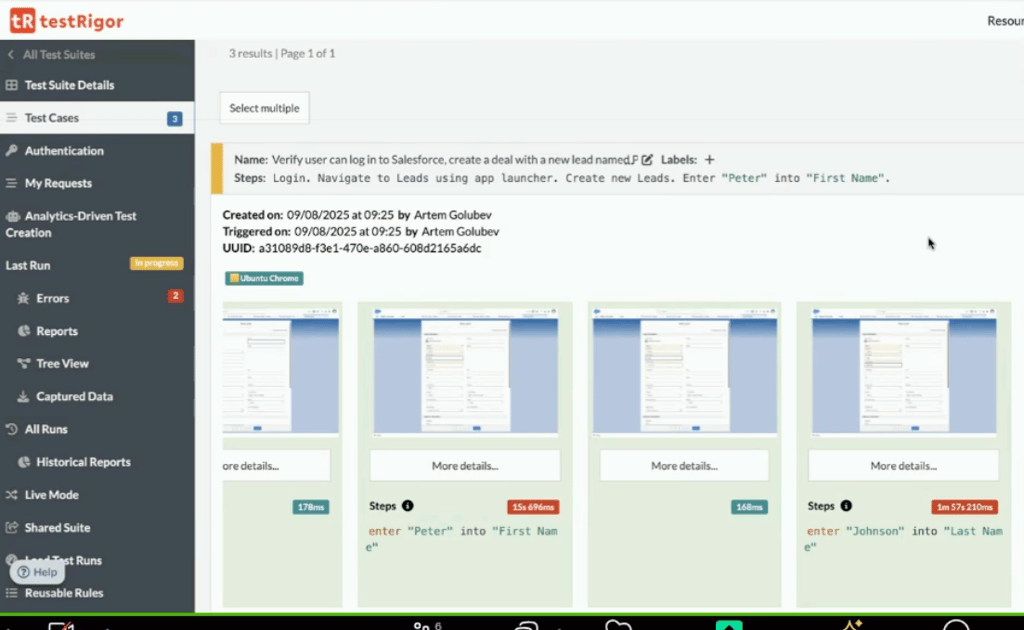Click the '3 results | Page 1 of 1' text
The height and width of the screenshot is (630, 1024).
(282, 54)
